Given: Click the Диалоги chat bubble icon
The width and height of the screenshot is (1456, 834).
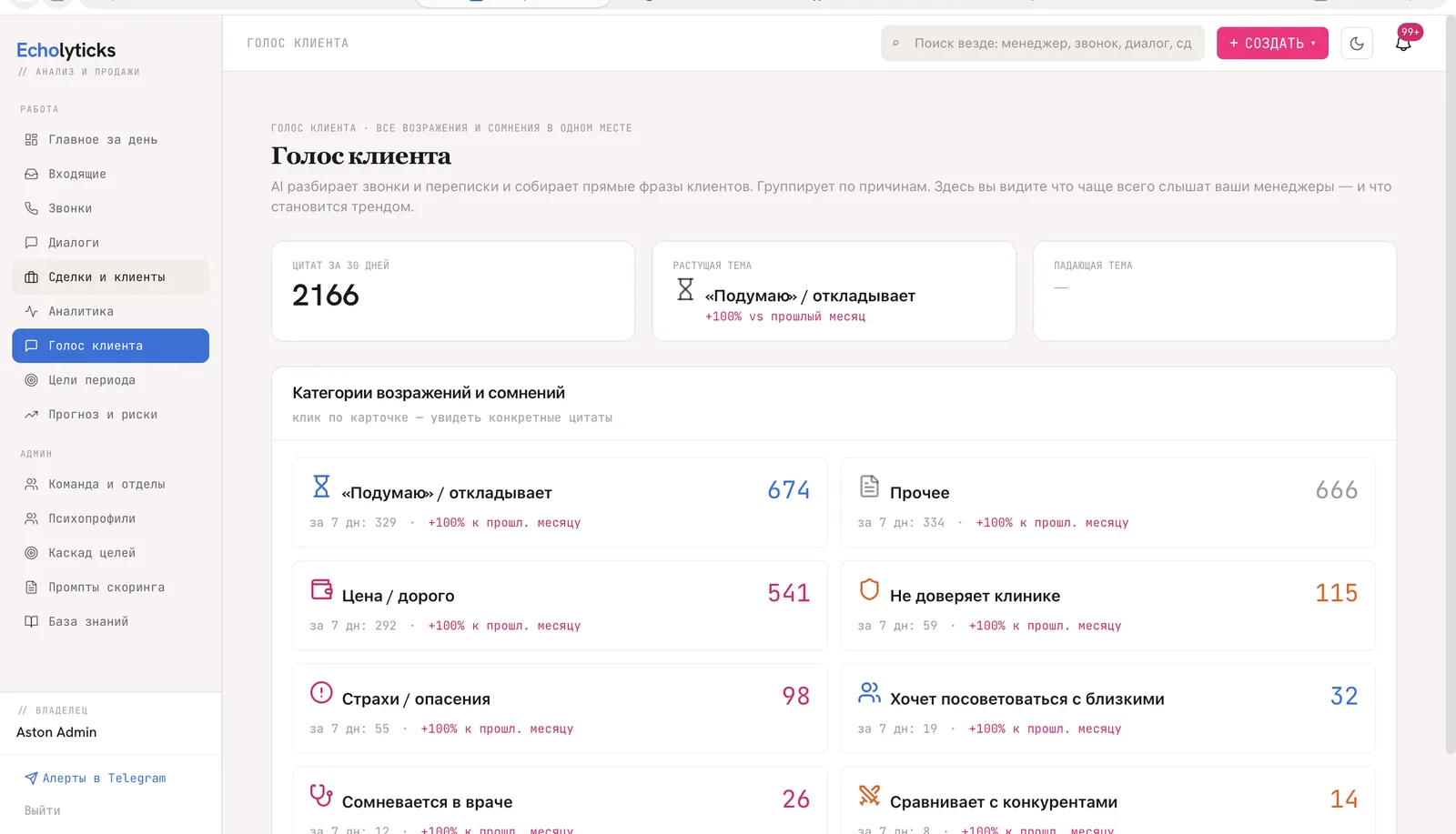Looking at the screenshot, I should [31, 243].
